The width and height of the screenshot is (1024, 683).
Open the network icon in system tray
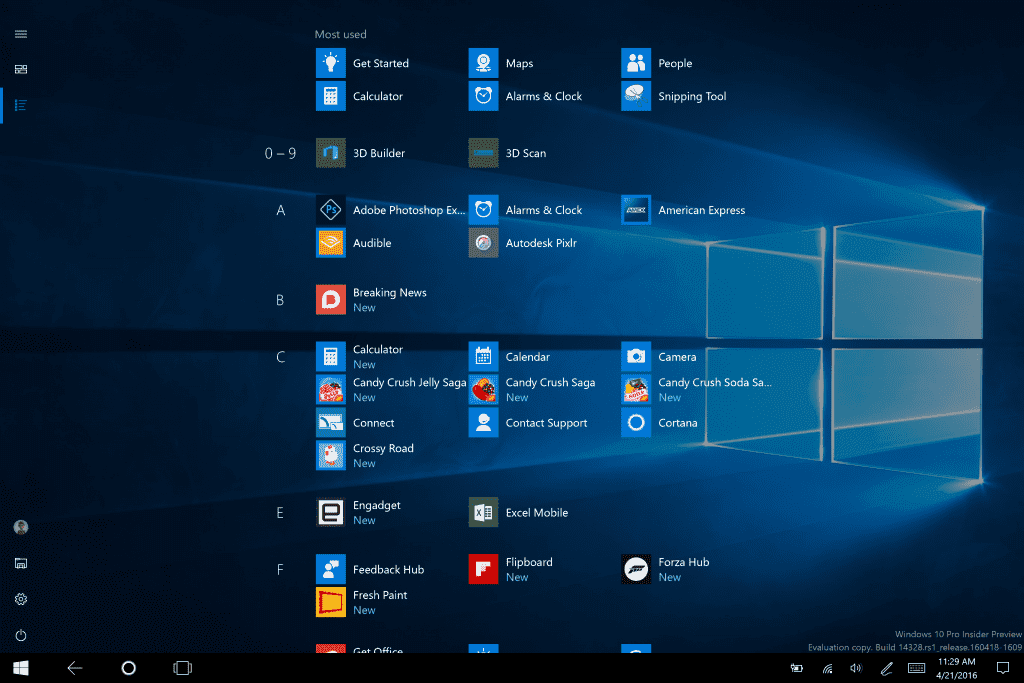[x=827, y=668]
